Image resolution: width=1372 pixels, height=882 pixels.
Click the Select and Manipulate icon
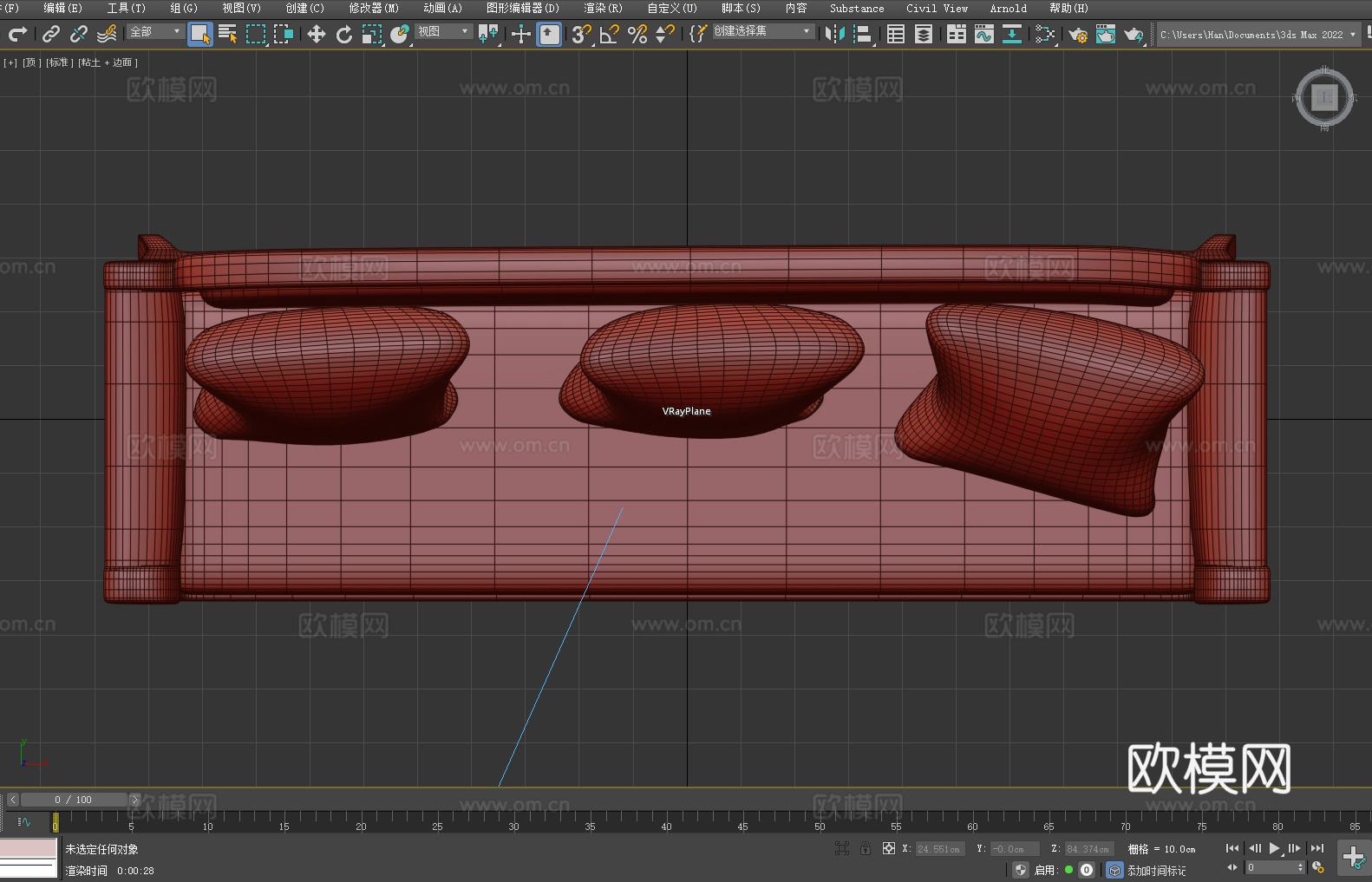[x=521, y=34]
